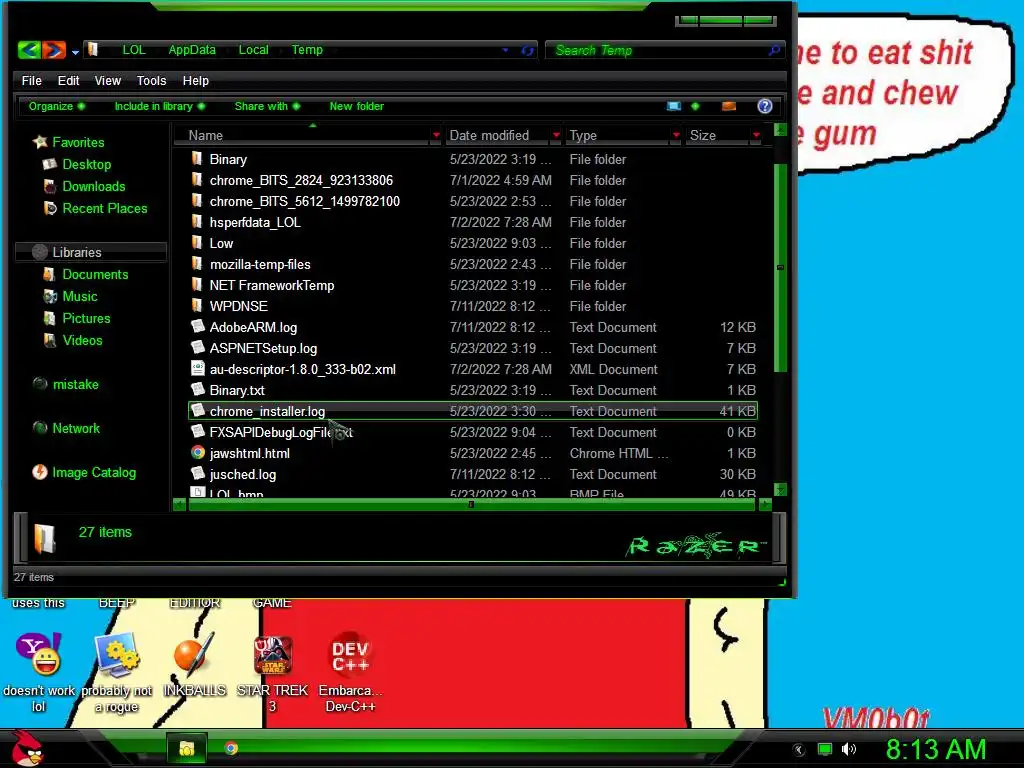Select the AdobeARM.log file icon
The width and height of the screenshot is (1024, 768).
coord(198,326)
